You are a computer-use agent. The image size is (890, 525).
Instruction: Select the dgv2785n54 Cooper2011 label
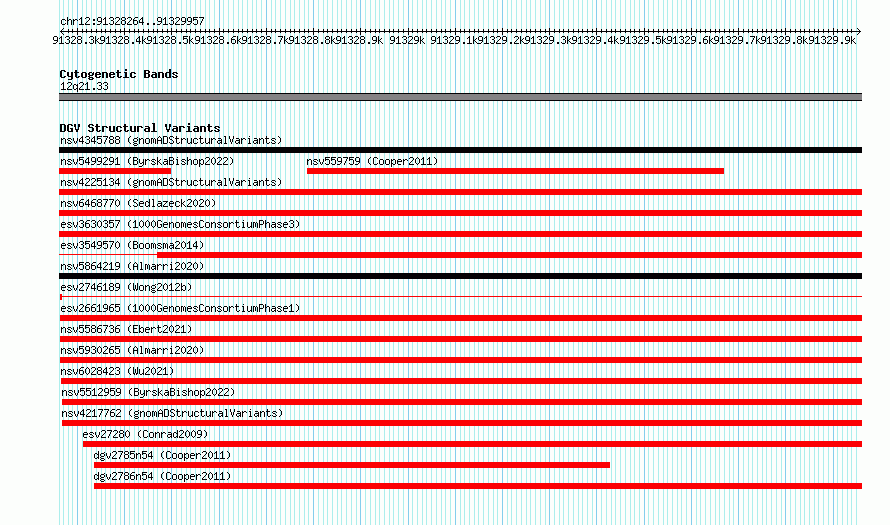coord(162,455)
